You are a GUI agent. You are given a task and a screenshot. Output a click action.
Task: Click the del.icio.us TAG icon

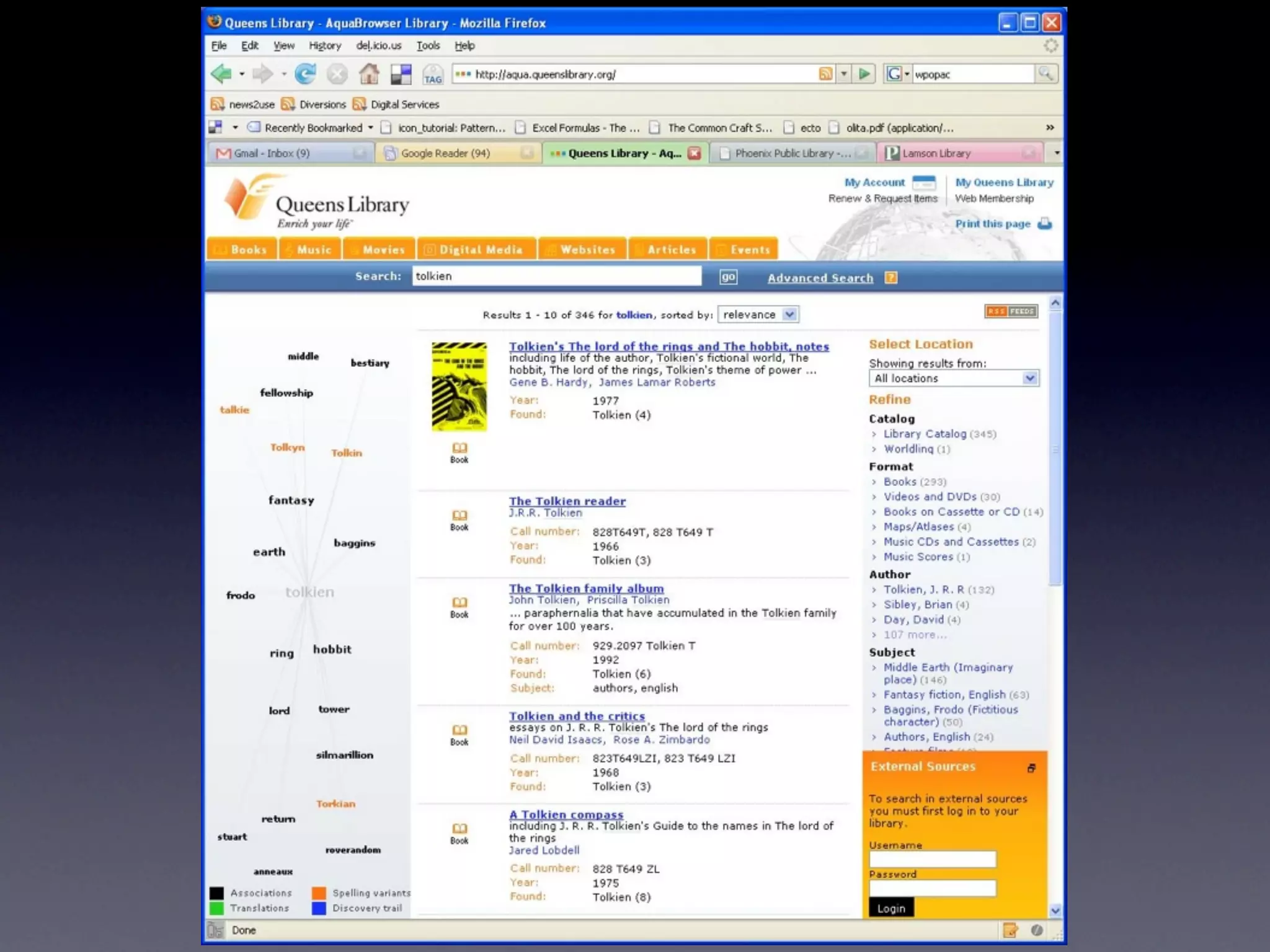point(433,75)
